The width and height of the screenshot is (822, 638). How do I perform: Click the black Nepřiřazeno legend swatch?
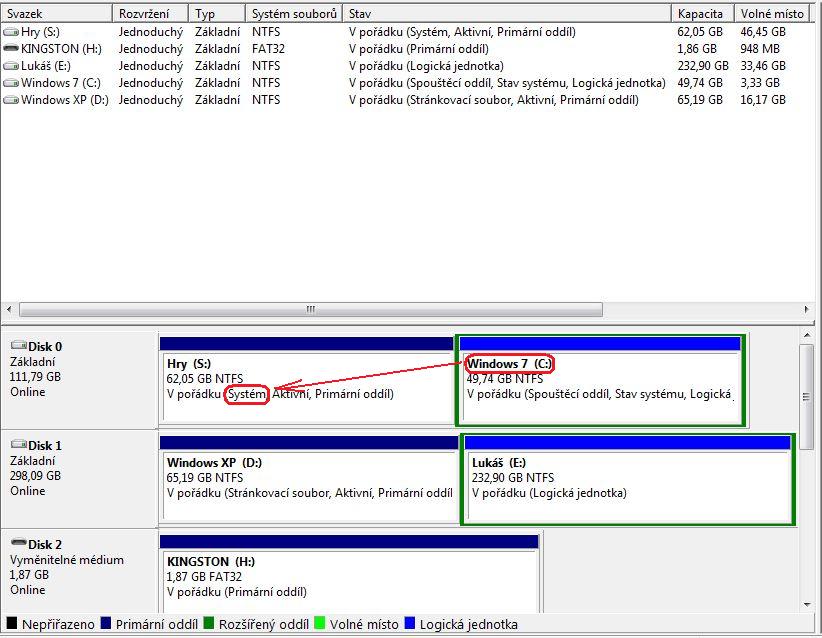tap(12, 623)
